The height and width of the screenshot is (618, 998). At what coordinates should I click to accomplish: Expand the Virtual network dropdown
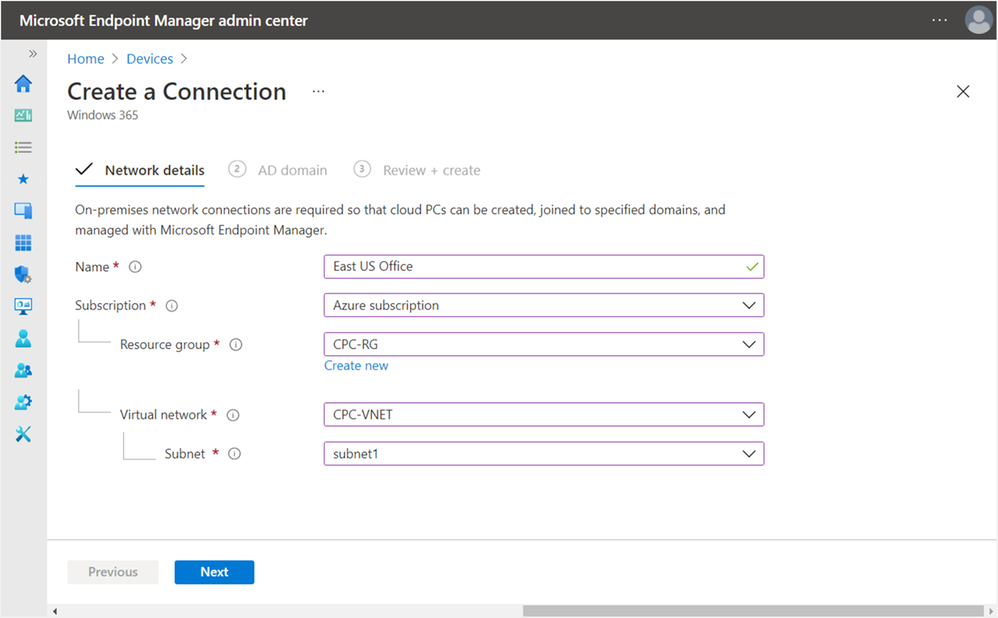543,414
